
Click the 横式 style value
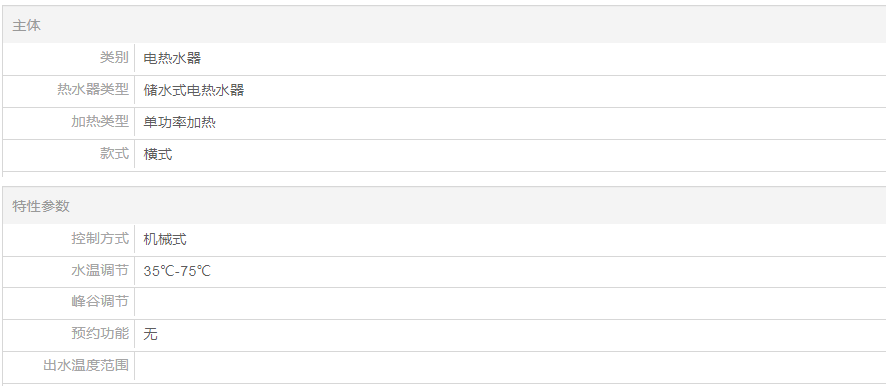(158, 154)
